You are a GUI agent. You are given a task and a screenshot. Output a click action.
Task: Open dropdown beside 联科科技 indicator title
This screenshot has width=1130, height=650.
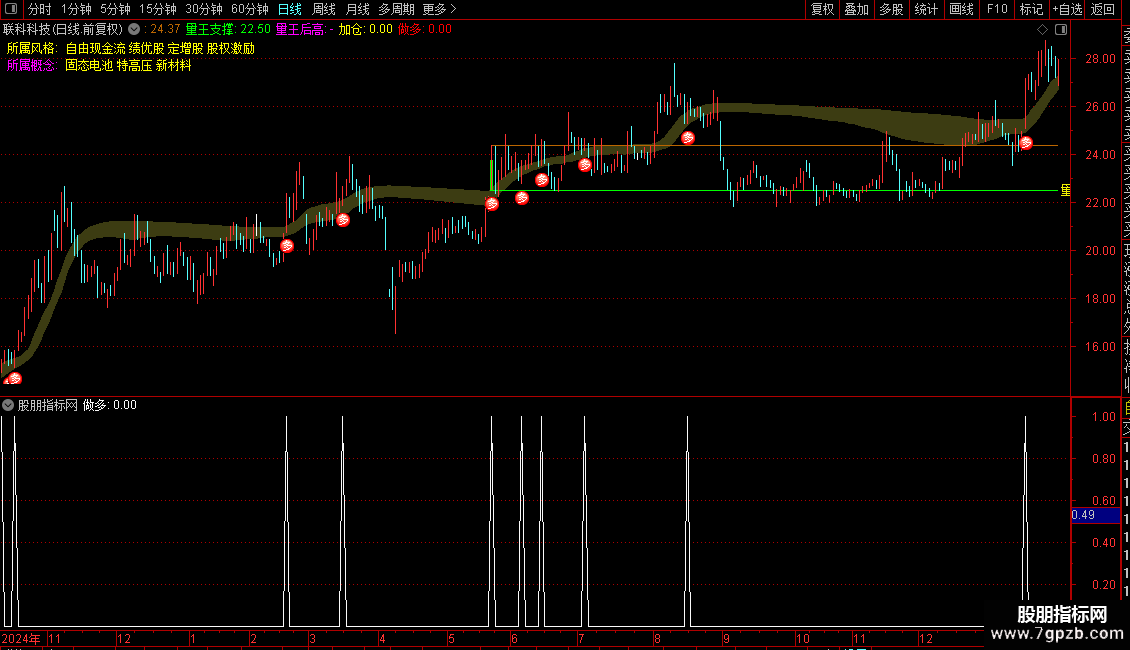[134, 29]
